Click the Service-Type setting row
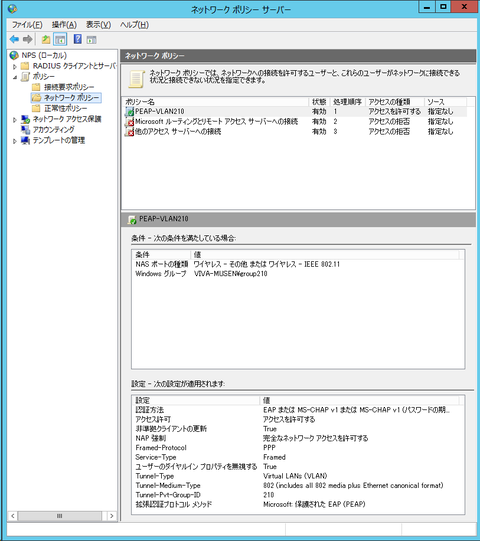Image resolution: width=480 pixels, height=541 pixels. click(x=298, y=457)
